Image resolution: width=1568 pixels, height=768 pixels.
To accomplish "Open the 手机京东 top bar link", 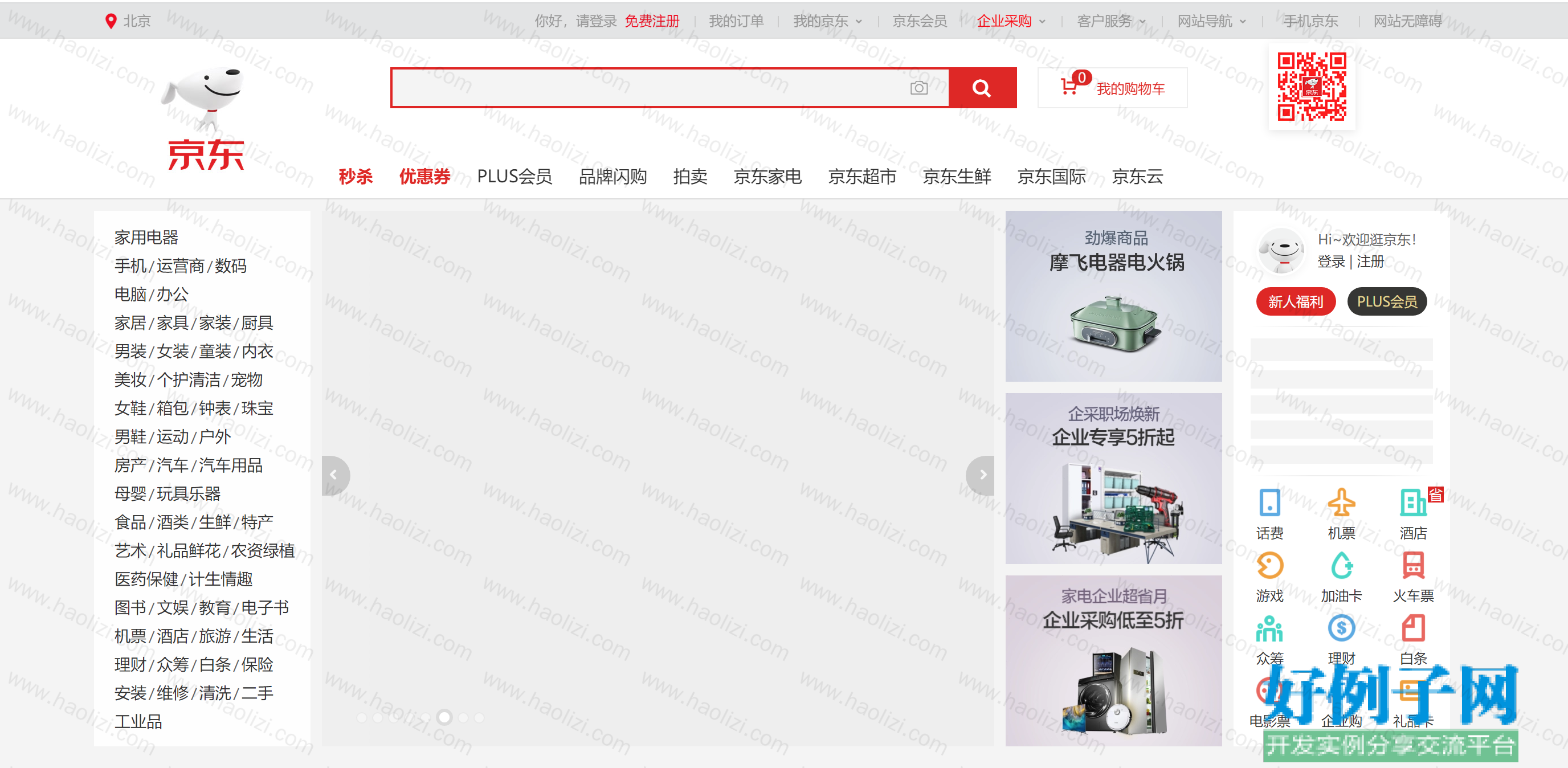I will coord(1310,21).
